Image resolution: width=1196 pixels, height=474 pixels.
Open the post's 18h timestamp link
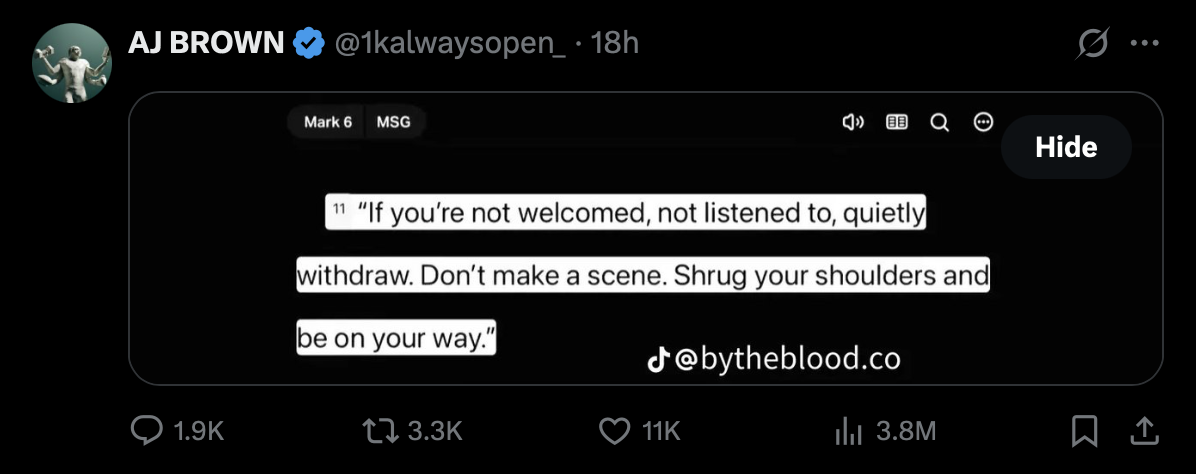click(x=615, y=43)
